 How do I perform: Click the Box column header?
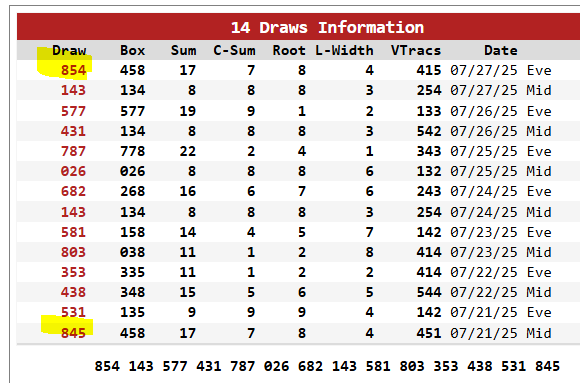(x=132, y=50)
